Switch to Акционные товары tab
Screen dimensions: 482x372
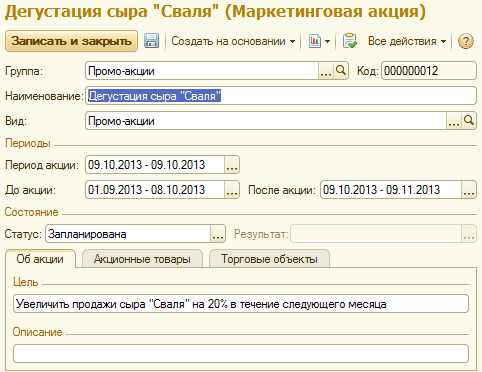tap(142, 259)
